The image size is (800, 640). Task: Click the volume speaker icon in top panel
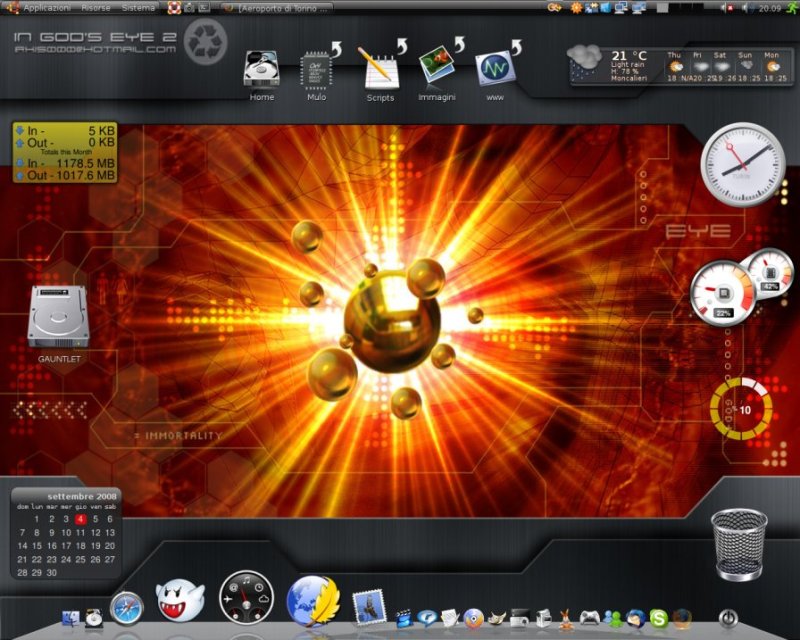[745, 7]
